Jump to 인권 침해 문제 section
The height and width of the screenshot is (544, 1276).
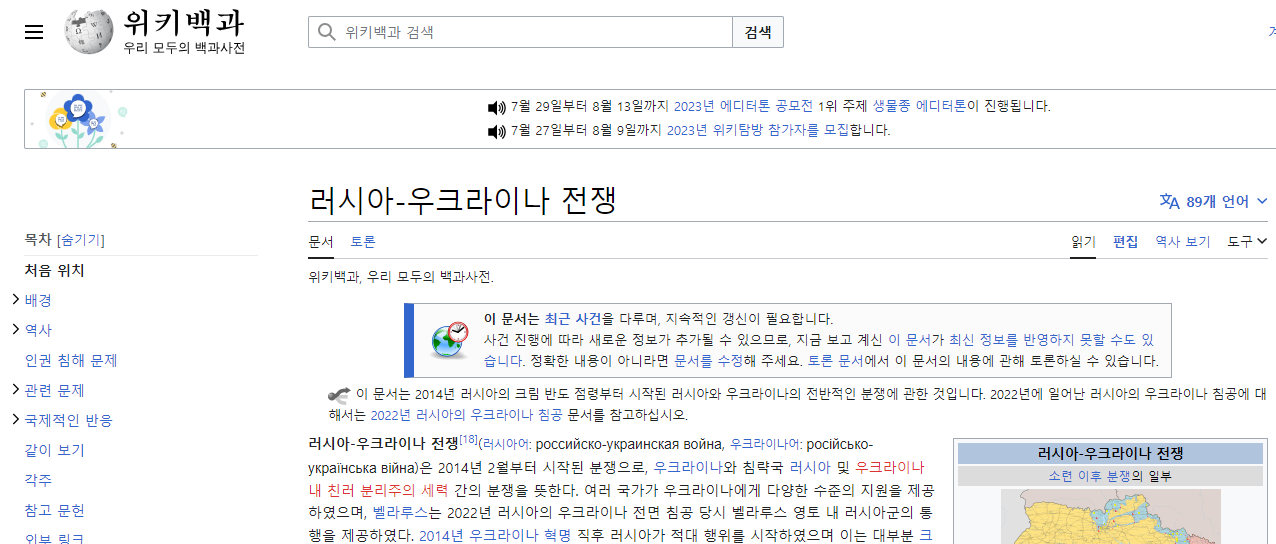[x=71, y=360]
